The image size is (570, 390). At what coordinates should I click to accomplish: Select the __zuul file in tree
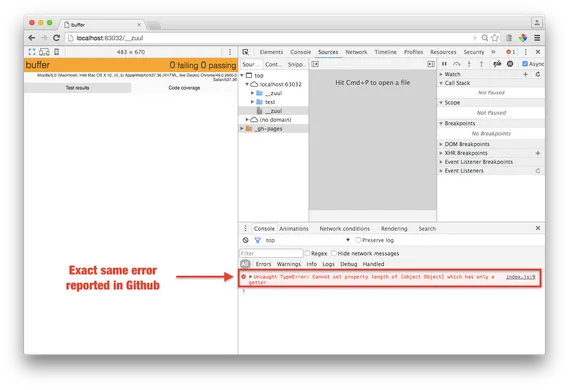(273, 111)
